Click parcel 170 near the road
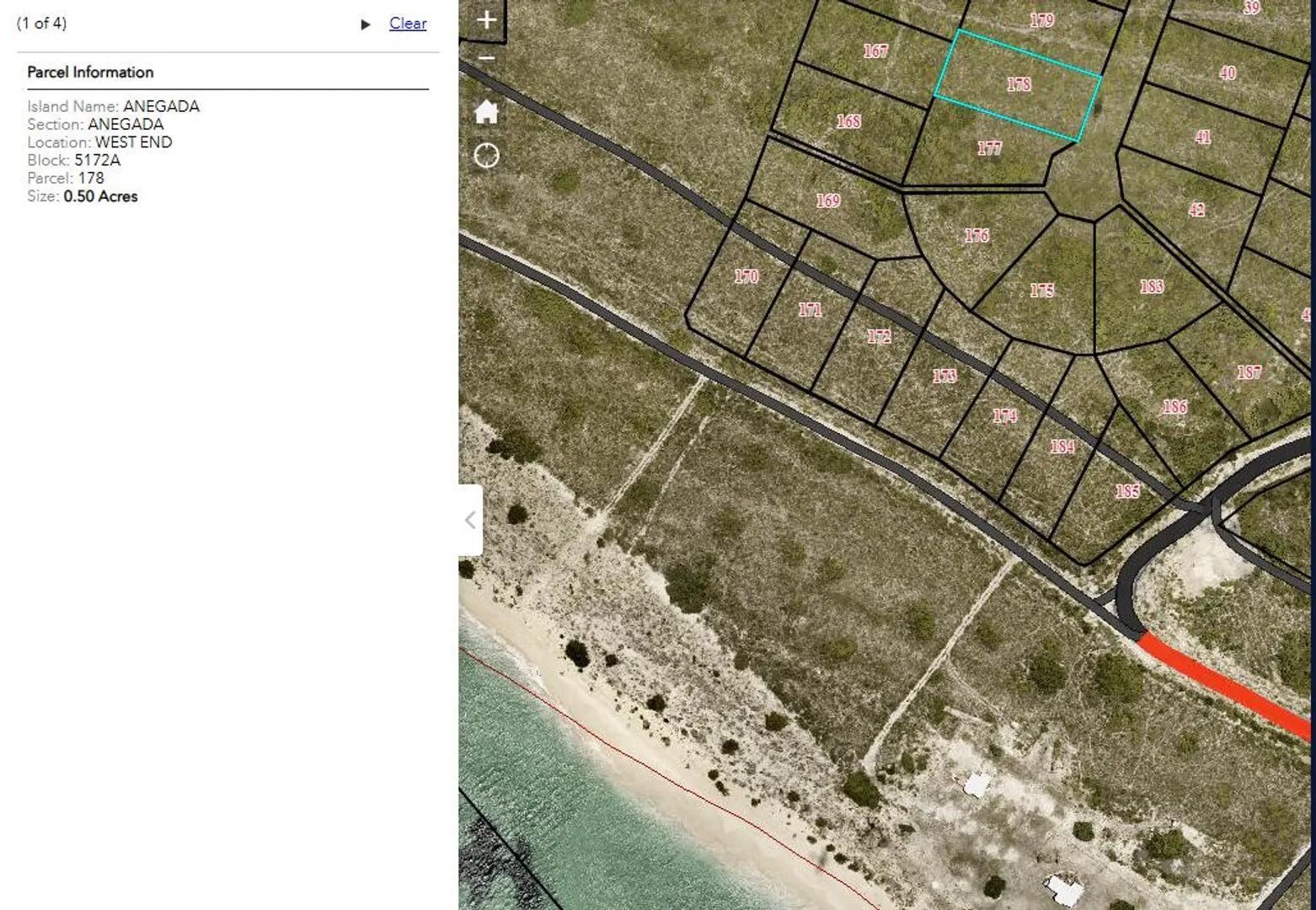The height and width of the screenshot is (910, 1316). point(746,276)
